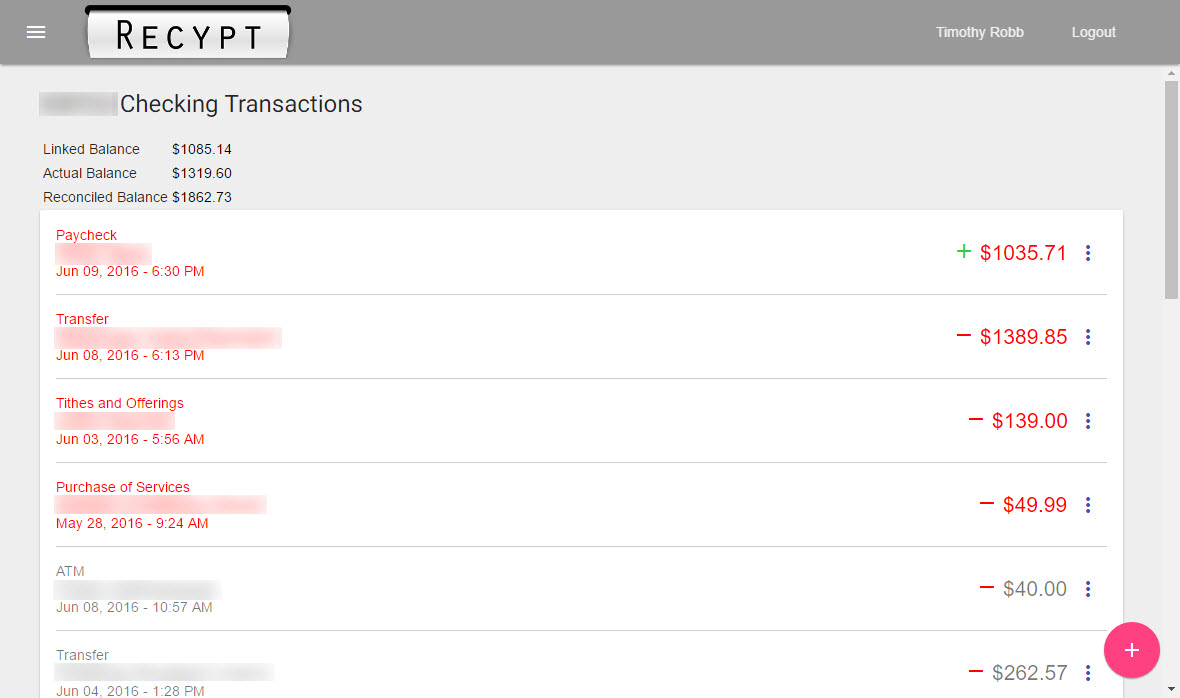Screen dimensions: 1180x698
Task: Select the ATM transaction entry
Action: coord(581,589)
